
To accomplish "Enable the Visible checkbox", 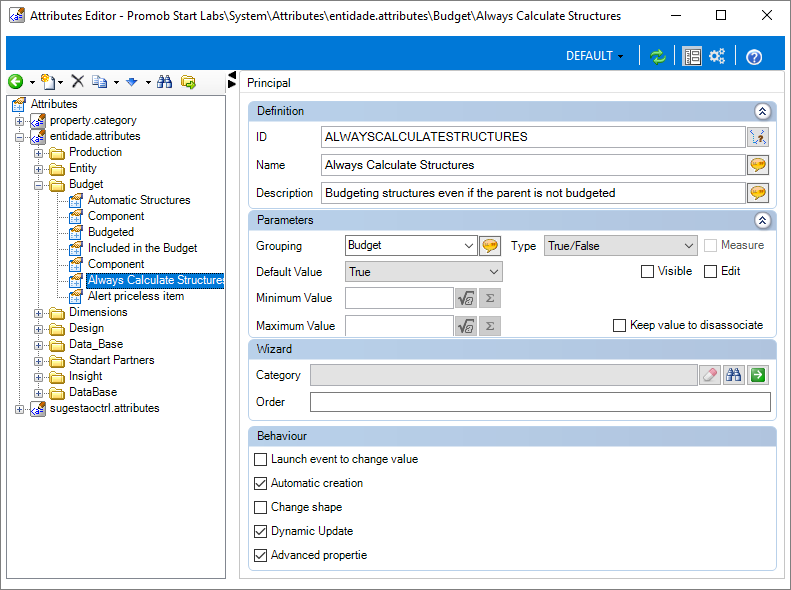I will 647,272.
